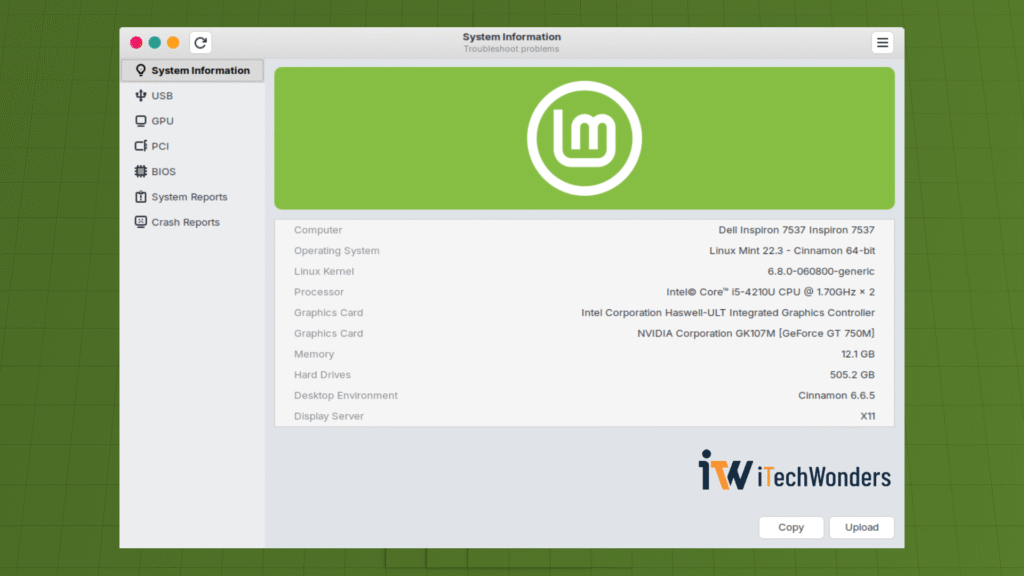Refresh the system information
Screen dimensions: 1024x576
200,42
